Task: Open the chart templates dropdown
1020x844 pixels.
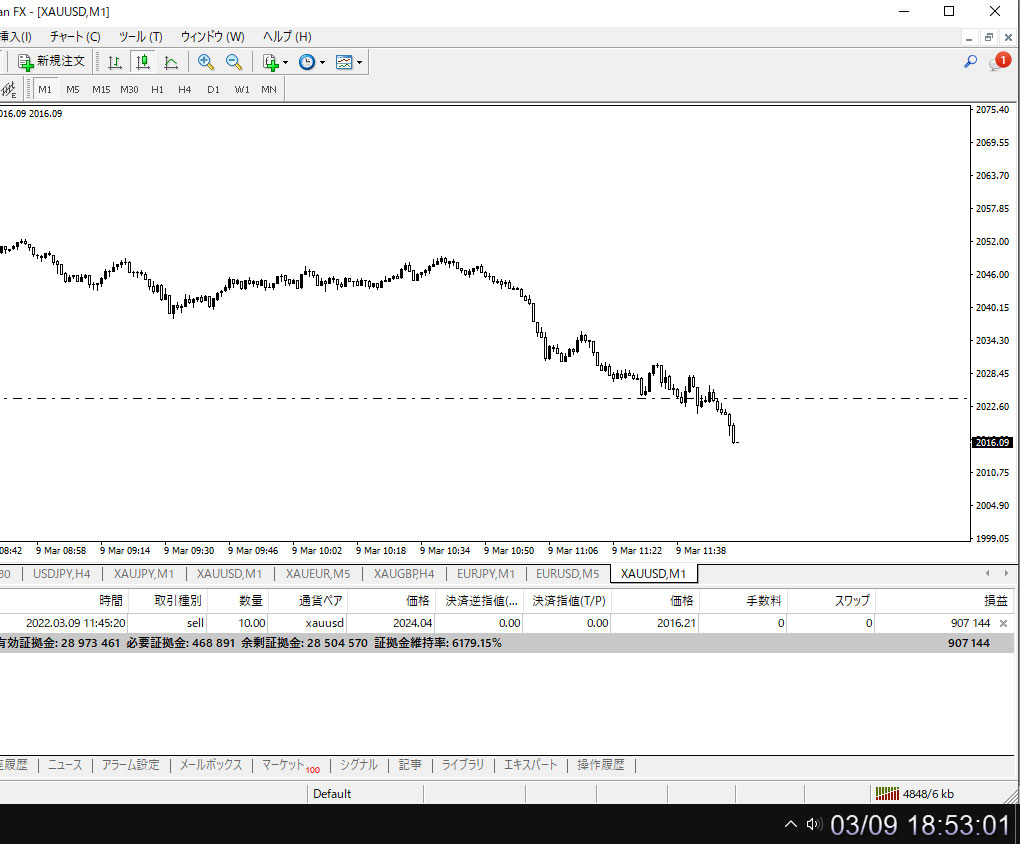Action: pyautogui.click(x=349, y=62)
